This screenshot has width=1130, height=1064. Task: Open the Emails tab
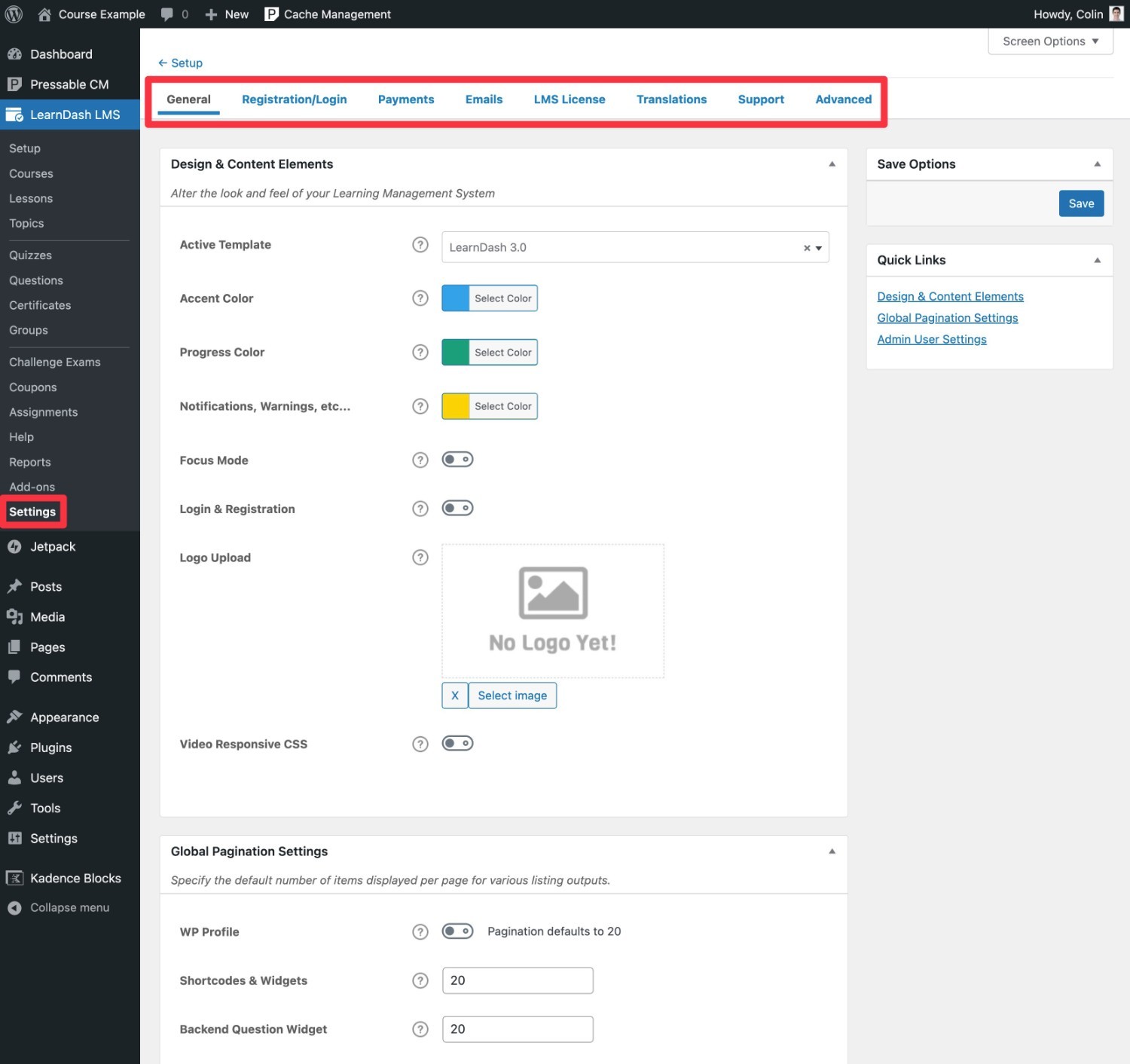coord(484,99)
